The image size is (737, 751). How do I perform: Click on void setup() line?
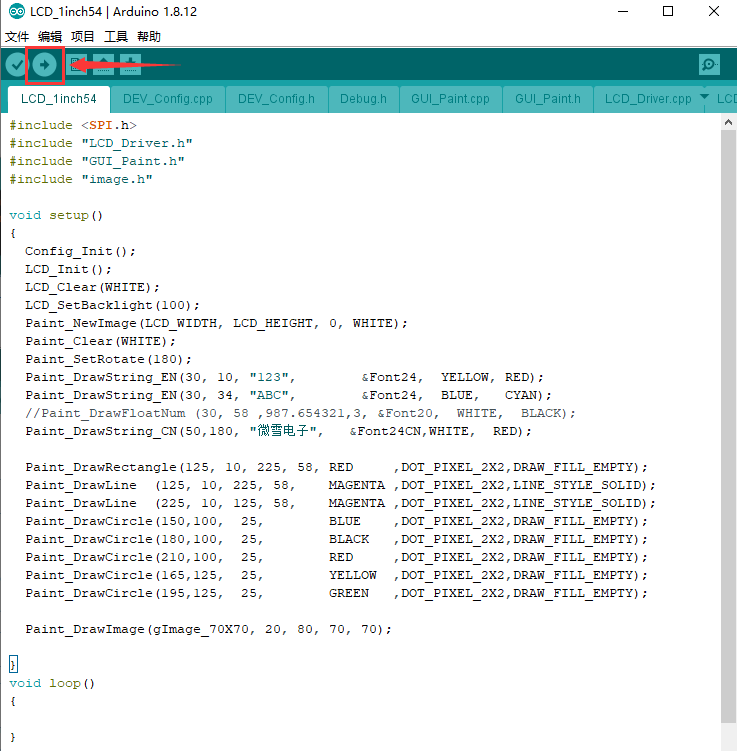56,216
